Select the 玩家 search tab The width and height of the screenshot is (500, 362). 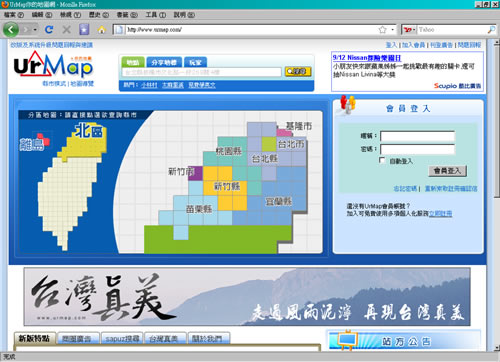(x=195, y=62)
